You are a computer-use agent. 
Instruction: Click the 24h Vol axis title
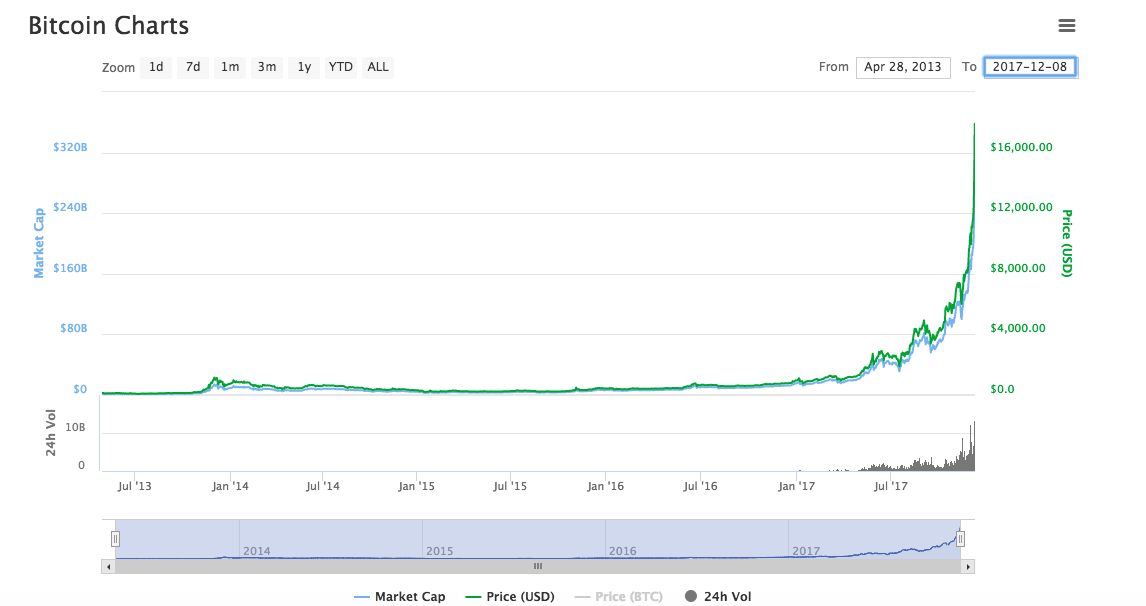[x=50, y=433]
